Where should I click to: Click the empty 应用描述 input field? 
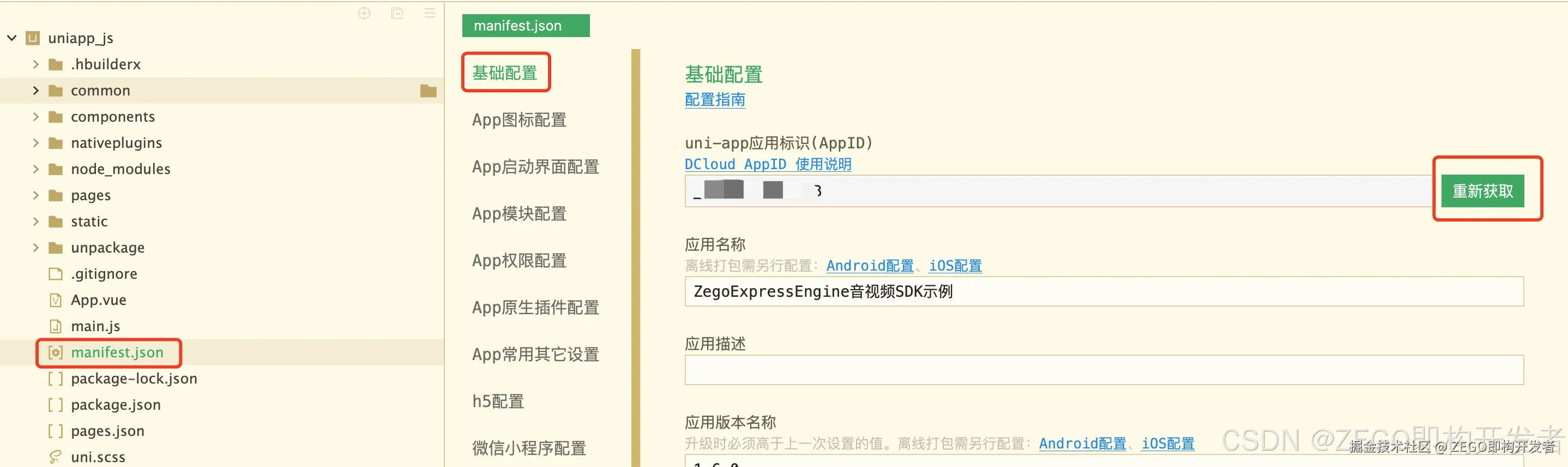pyautogui.click(x=1104, y=369)
